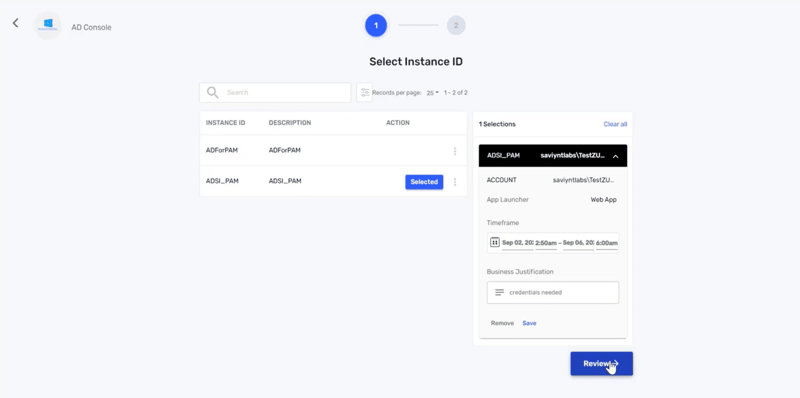The height and width of the screenshot is (398, 800).
Task: Click the search magnifier icon
Action: coord(213,92)
